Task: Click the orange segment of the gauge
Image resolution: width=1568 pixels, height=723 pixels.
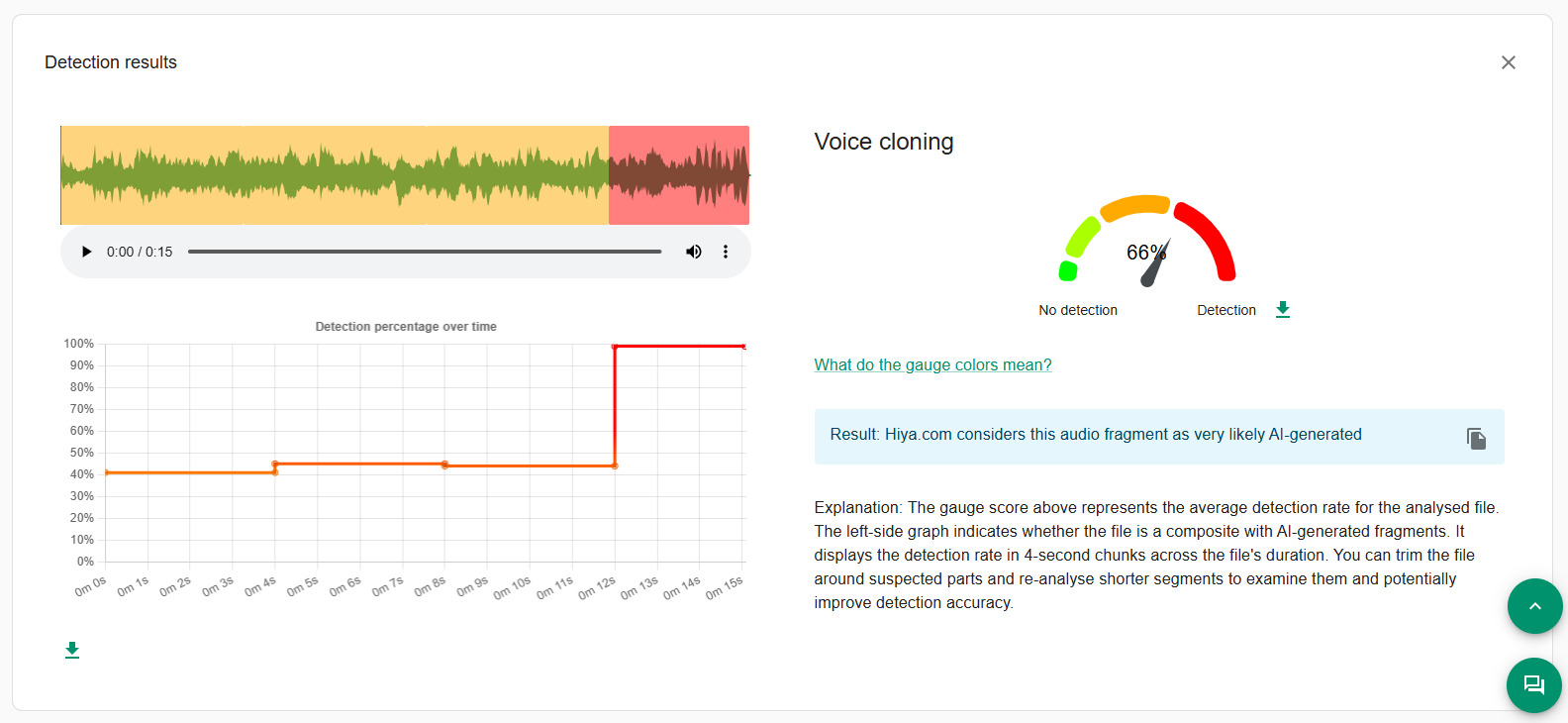Action: coord(1136,206)
